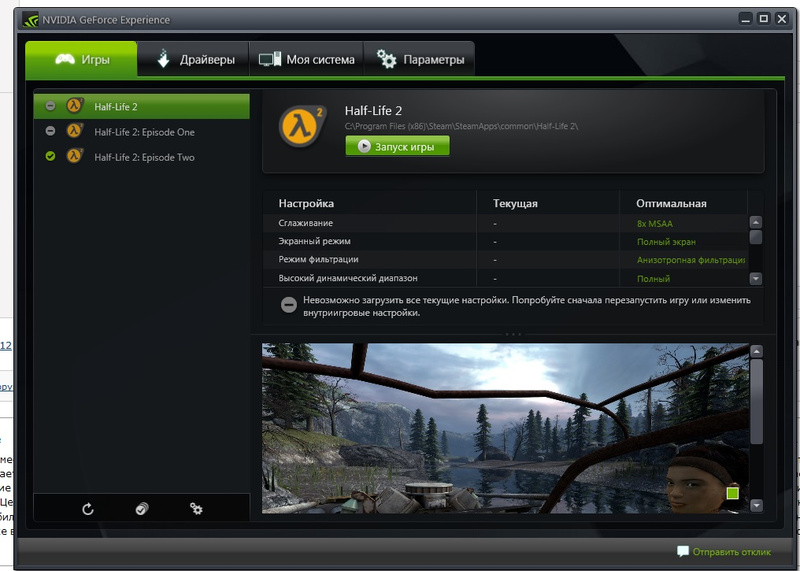The width and height of the screenshot is (800, 571).
Task: Click the Half-Life 2 install path text
Action: [x=461, y=126]
